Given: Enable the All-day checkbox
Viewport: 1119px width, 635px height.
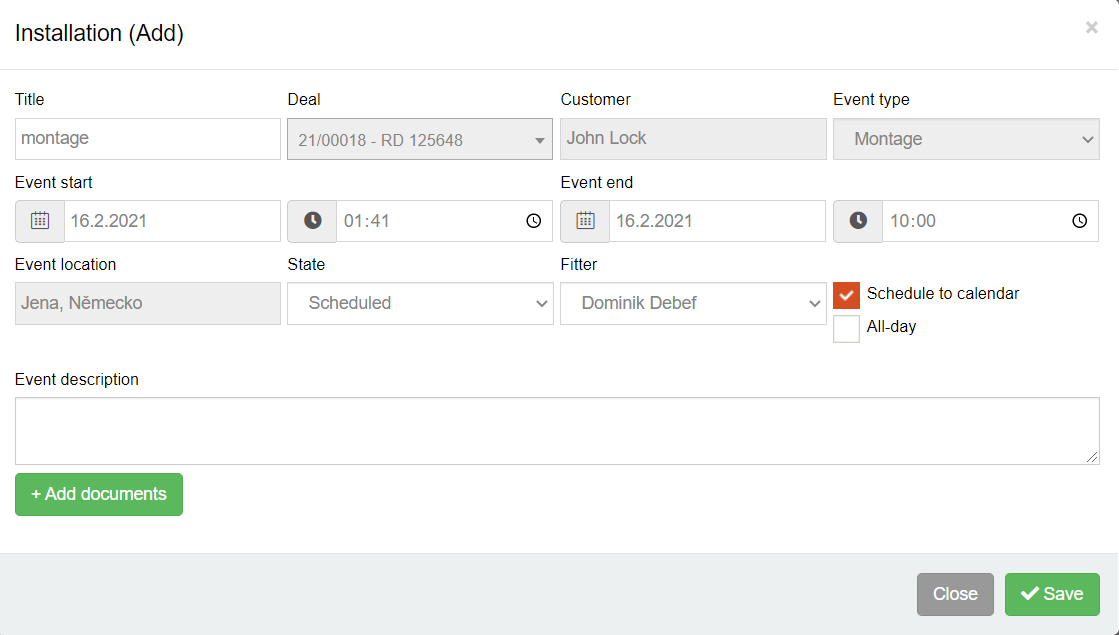Looking at the screenshot, I should (x=846, y=329).
